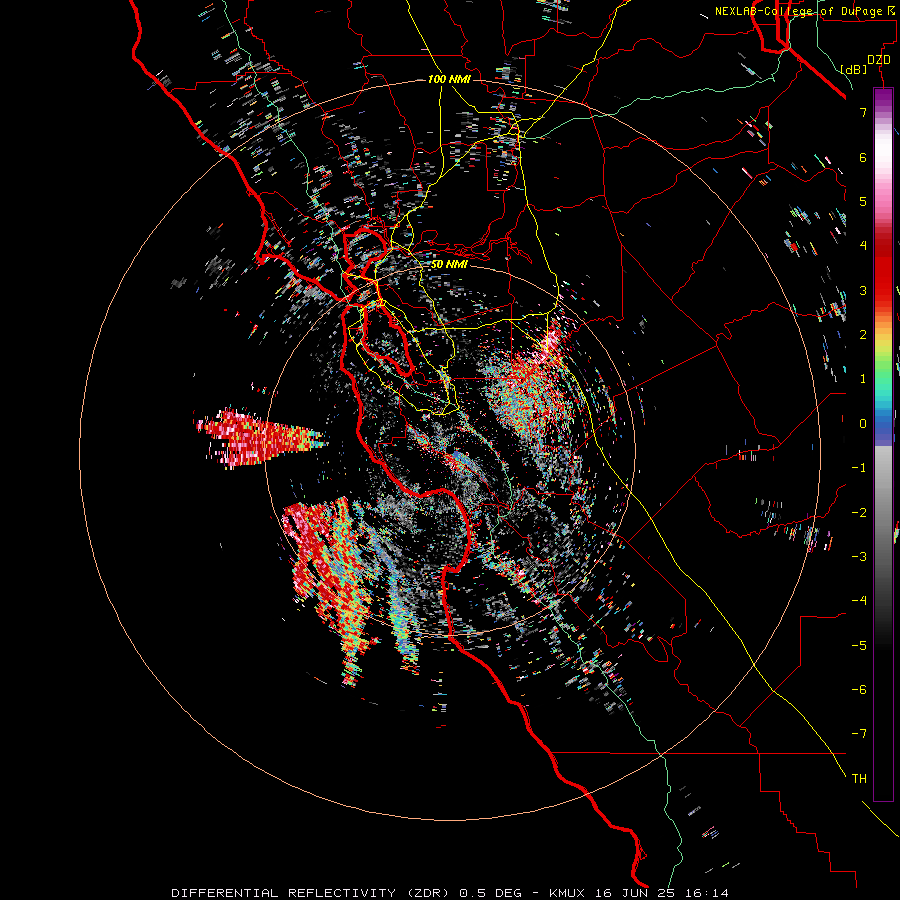Click the "7" tick on the color scale
Viewport: 900px width, 900px height.
[x=863, y=112]
